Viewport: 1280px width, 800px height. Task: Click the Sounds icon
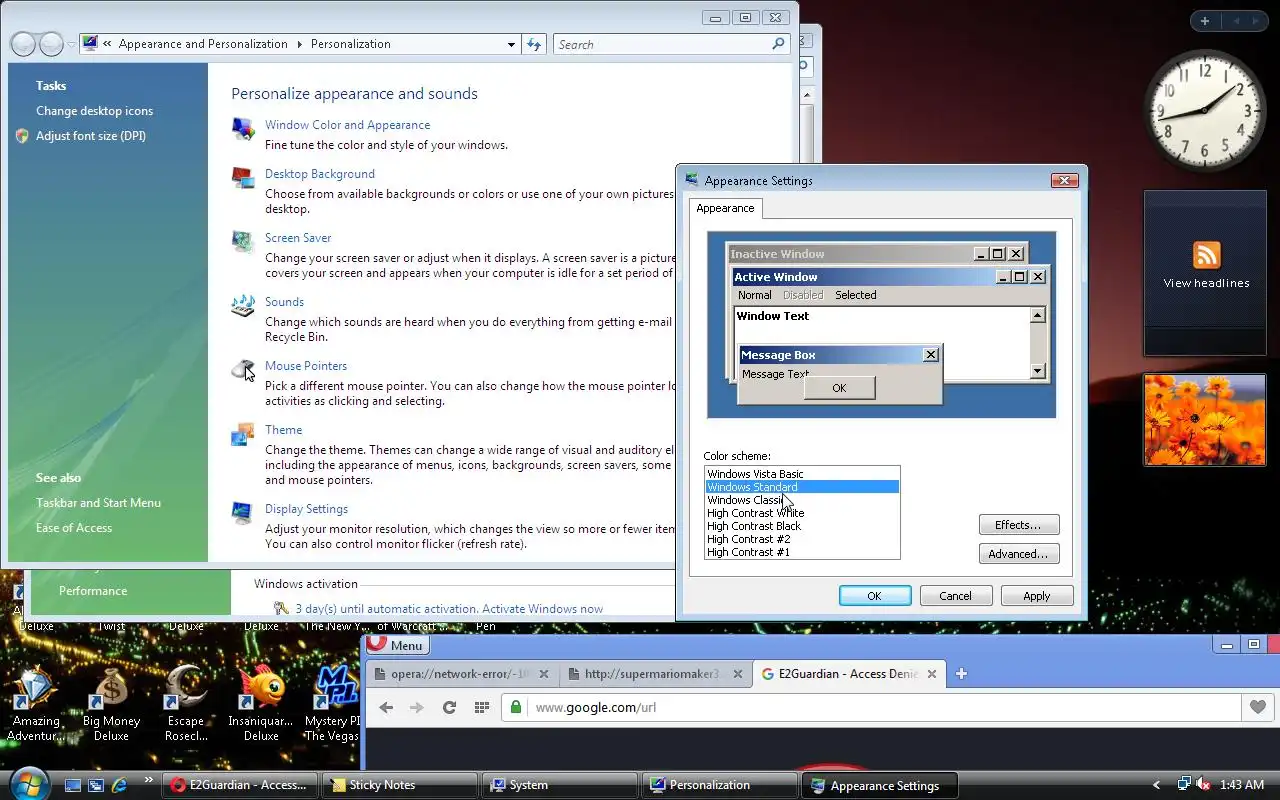243,306
